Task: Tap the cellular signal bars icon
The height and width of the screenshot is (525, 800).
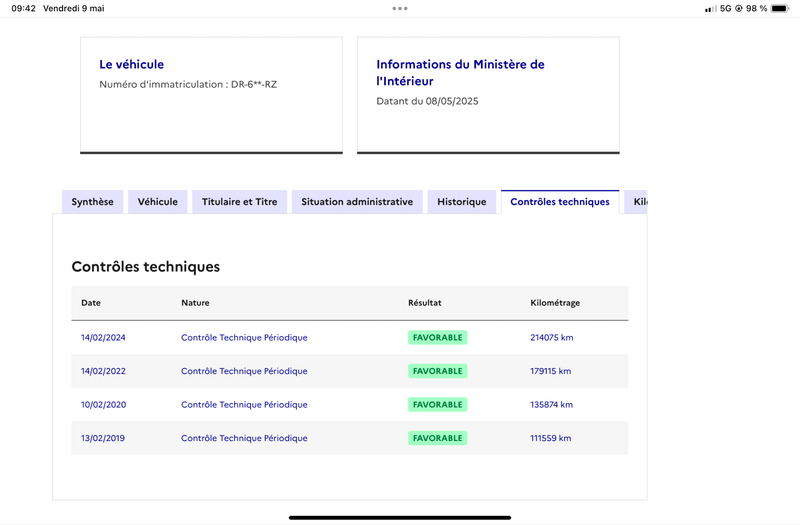Action: [x=710, y=8]
